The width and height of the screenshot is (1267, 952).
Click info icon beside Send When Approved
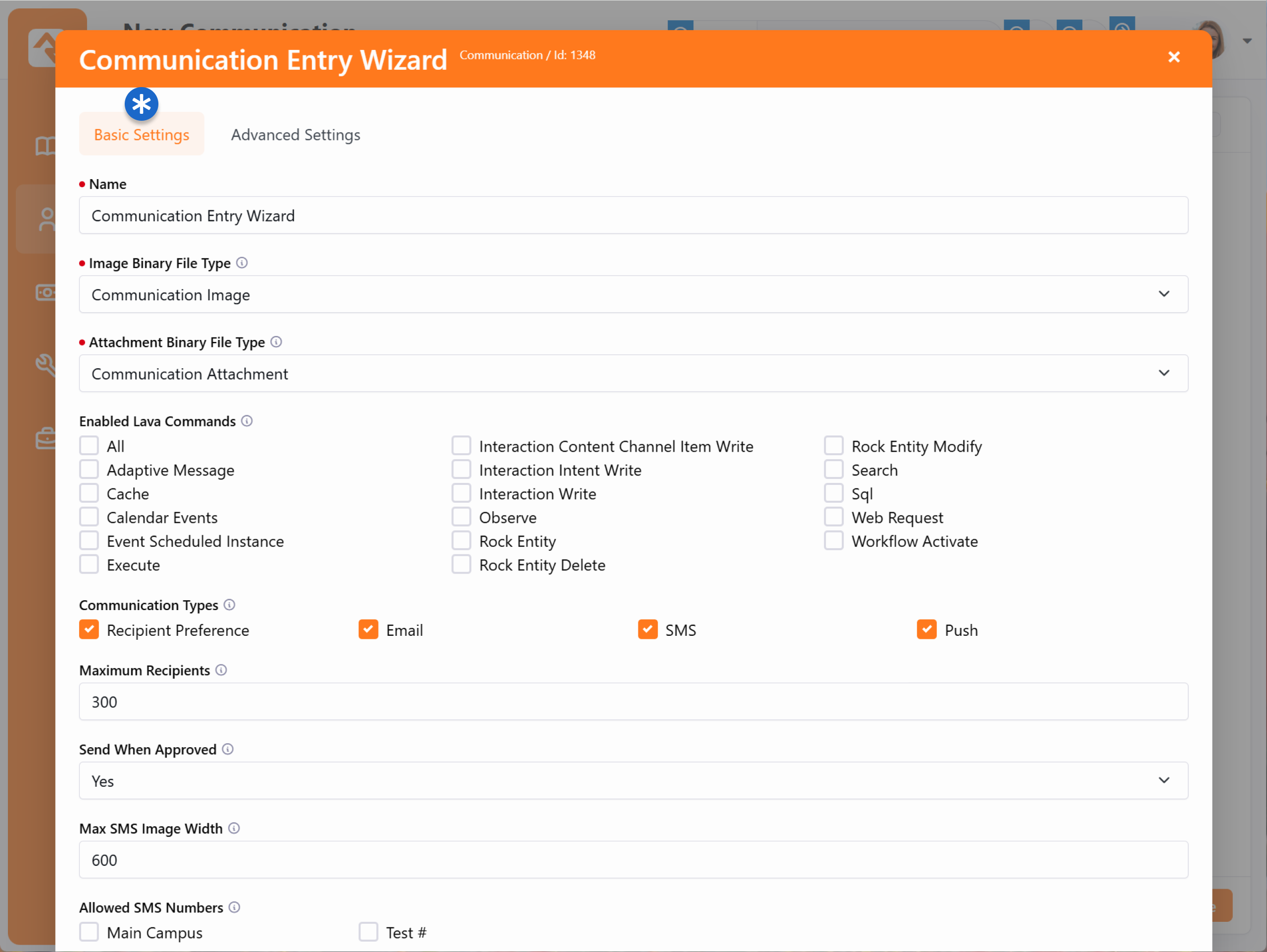[227, 749]
